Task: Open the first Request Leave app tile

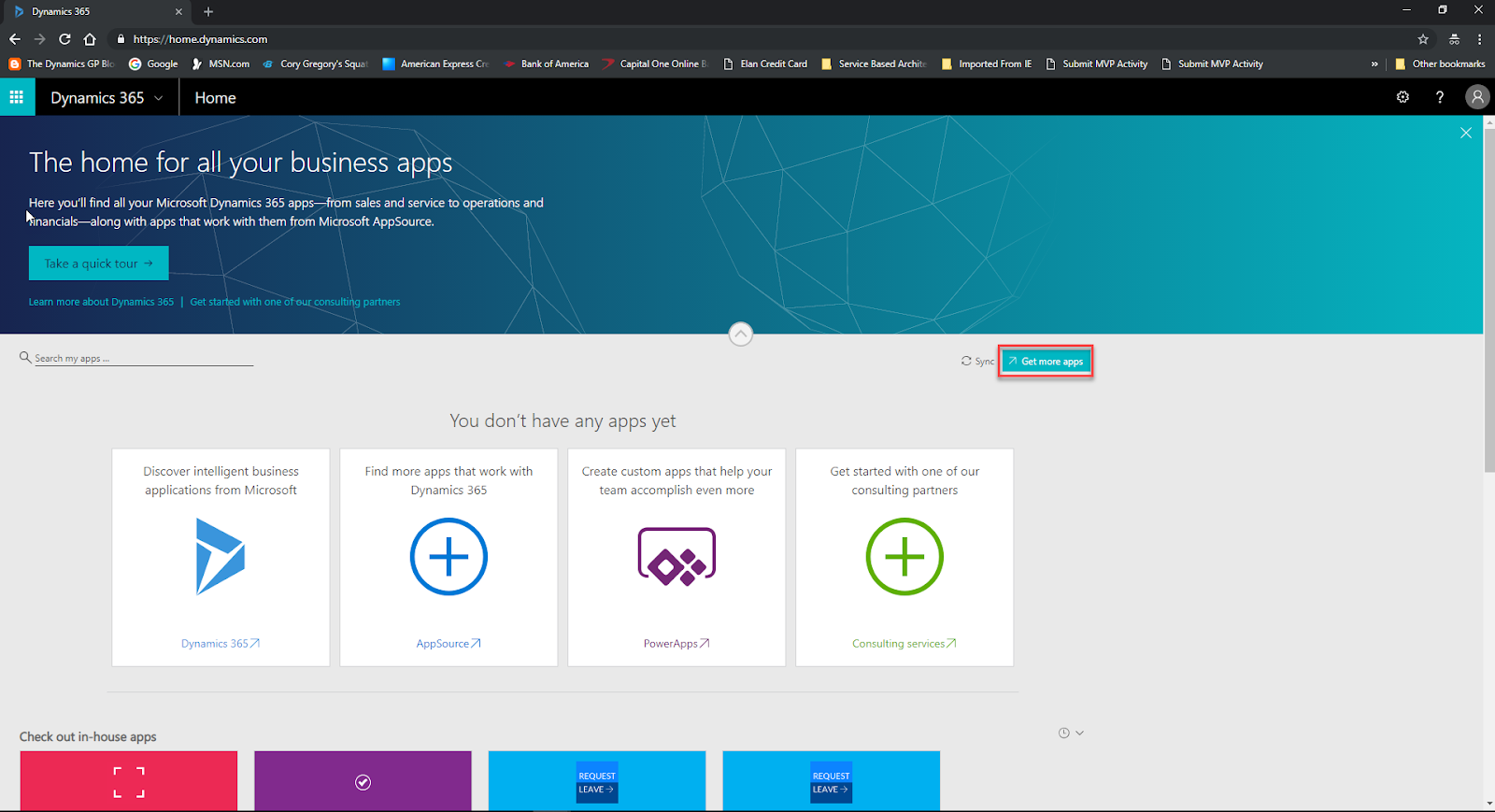Action: [x=597, y=781]
